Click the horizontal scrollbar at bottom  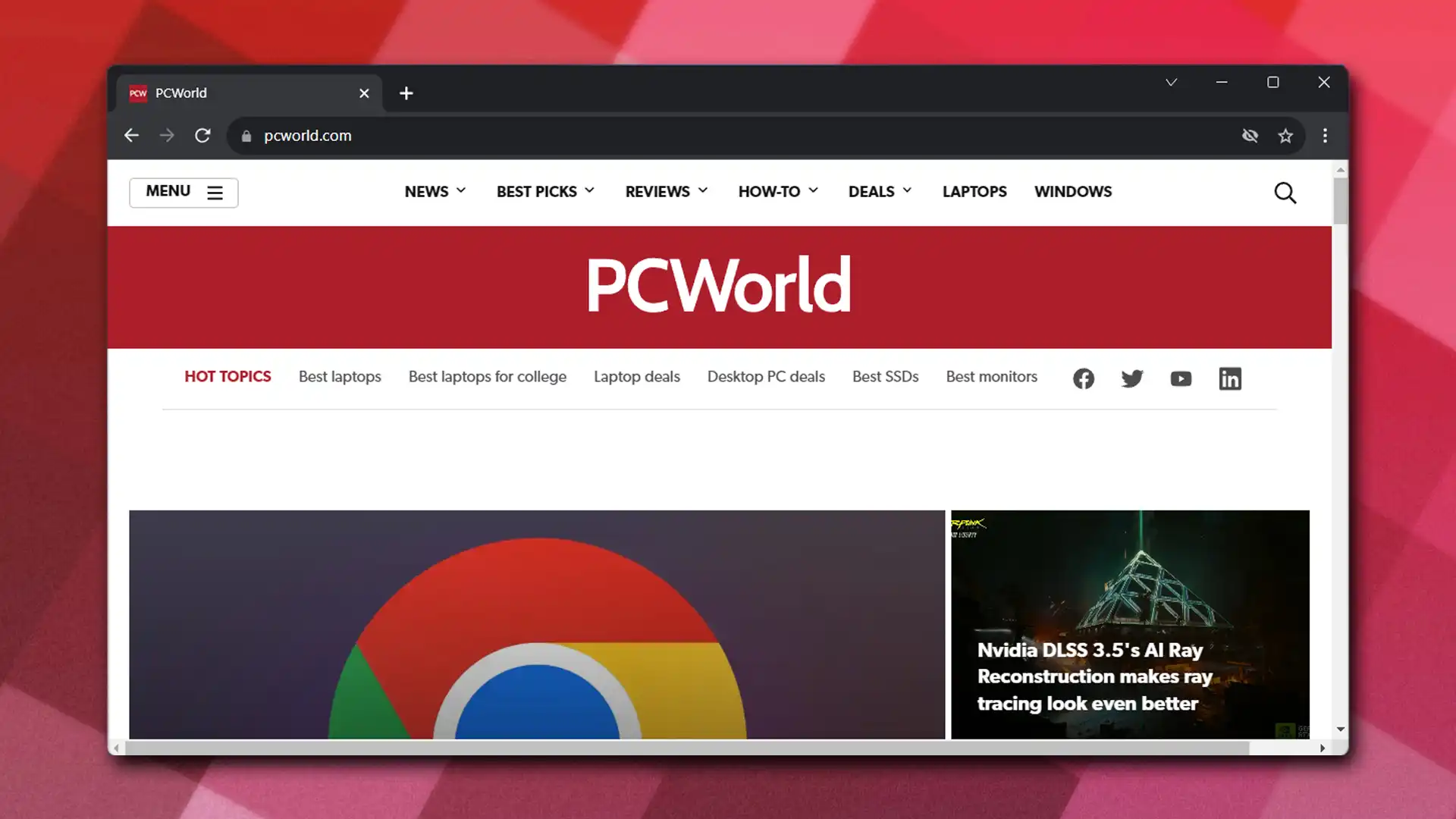tap(686, 748)
